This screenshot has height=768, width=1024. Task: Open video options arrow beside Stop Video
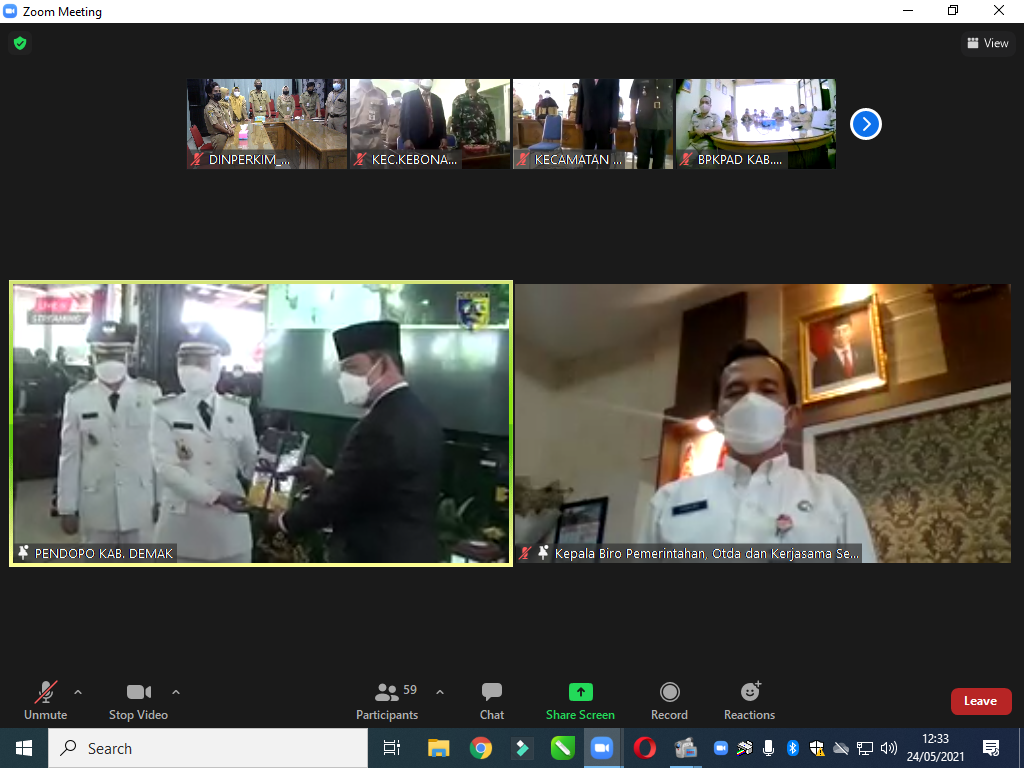coord(176,692)
